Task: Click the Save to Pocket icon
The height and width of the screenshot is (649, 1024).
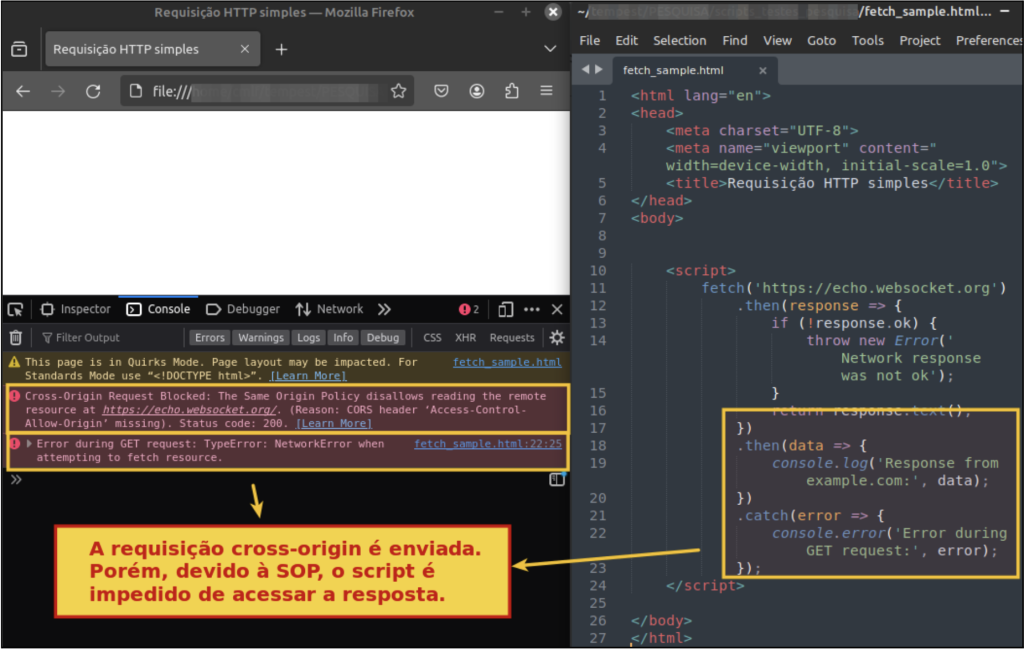Action: (441, 91)
